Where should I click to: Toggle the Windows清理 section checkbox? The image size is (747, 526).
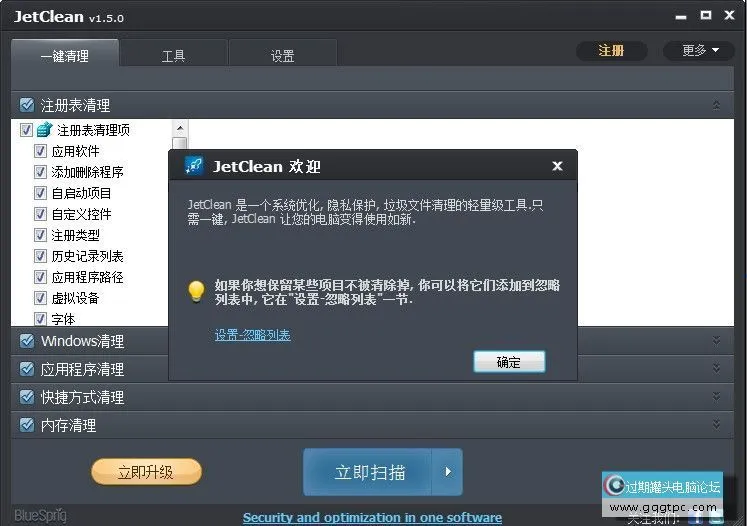pos(27,341)
